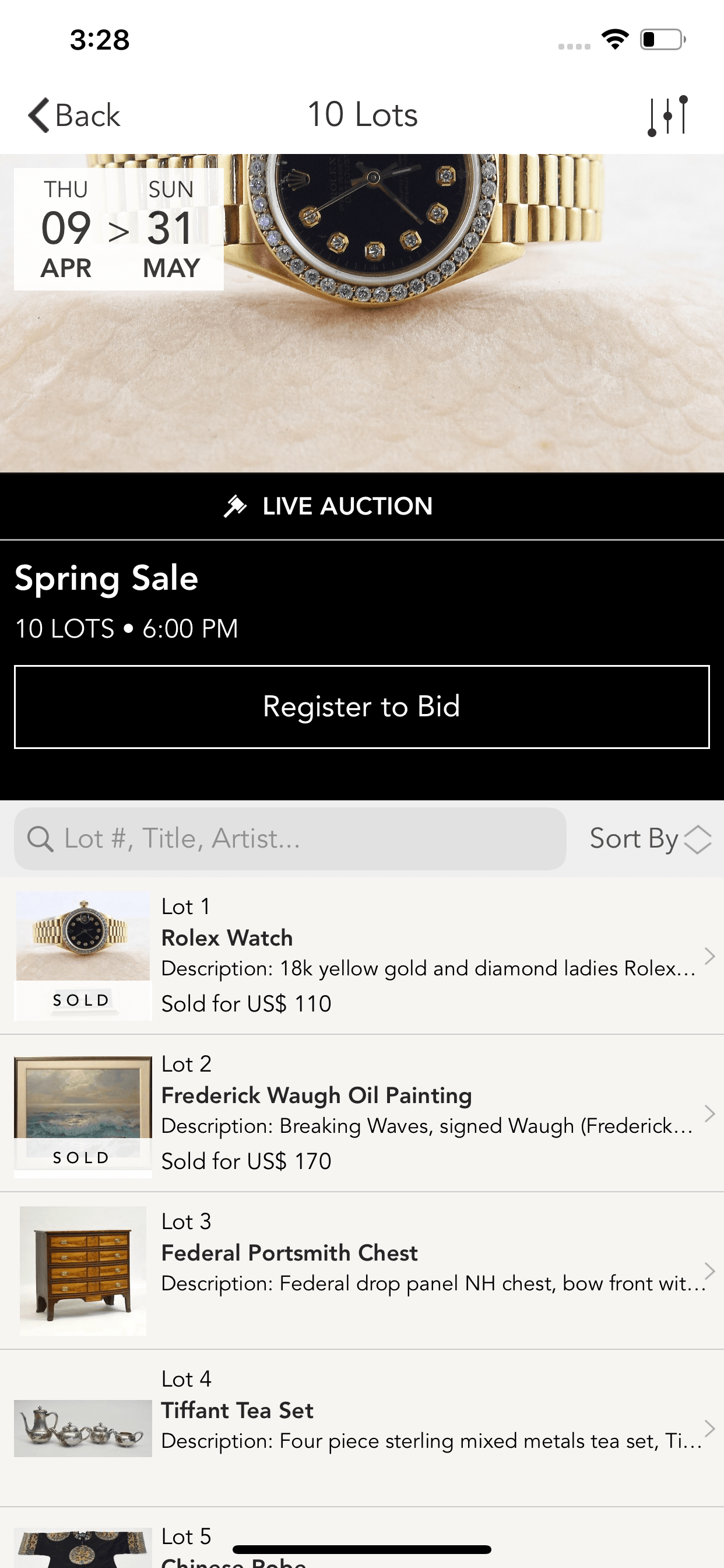Tap the search magnifier icon
The height and width of the screenshot is (1568, 724).
[40, 839]
